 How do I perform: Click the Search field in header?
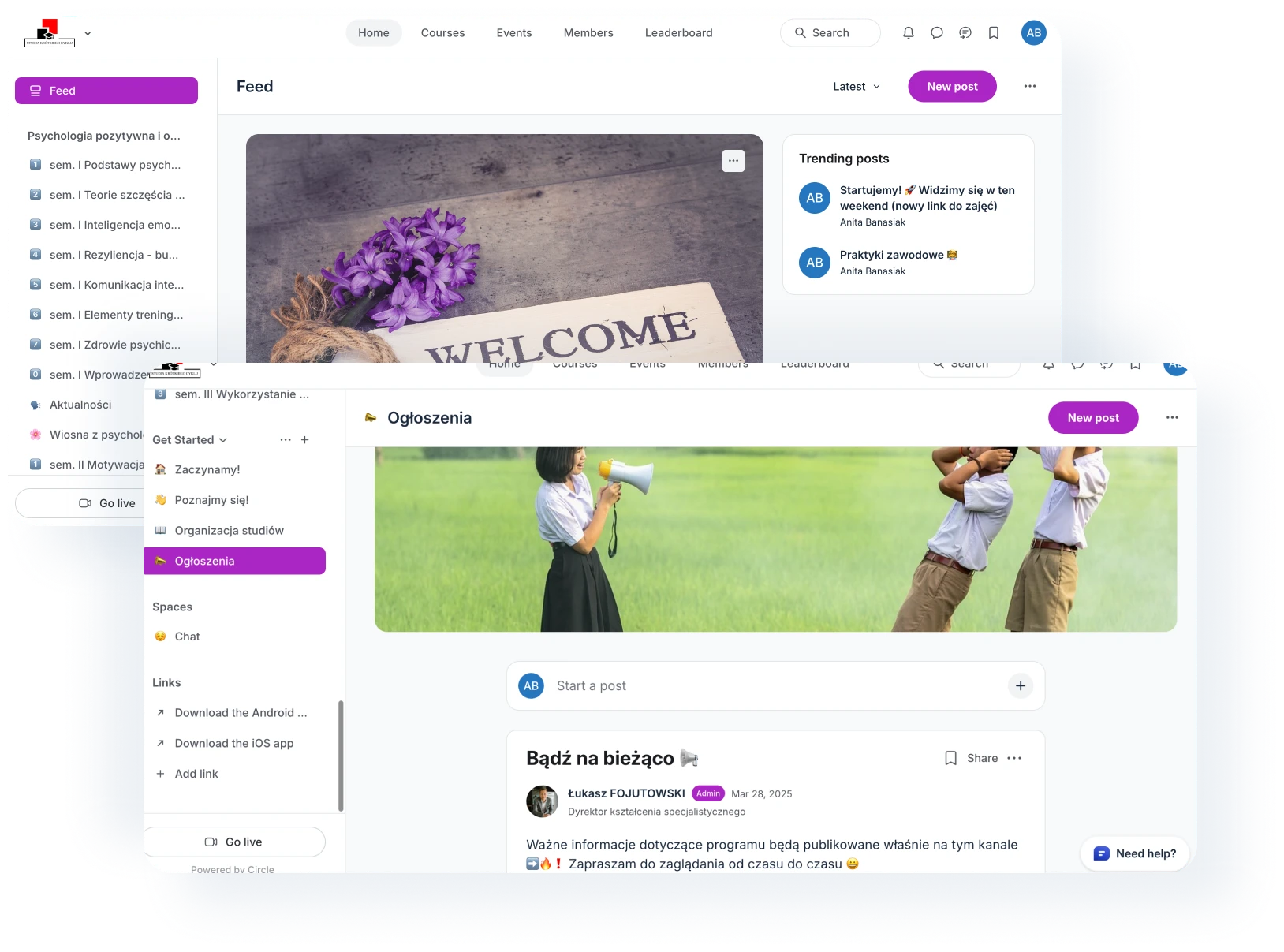[x=830, y=33]
